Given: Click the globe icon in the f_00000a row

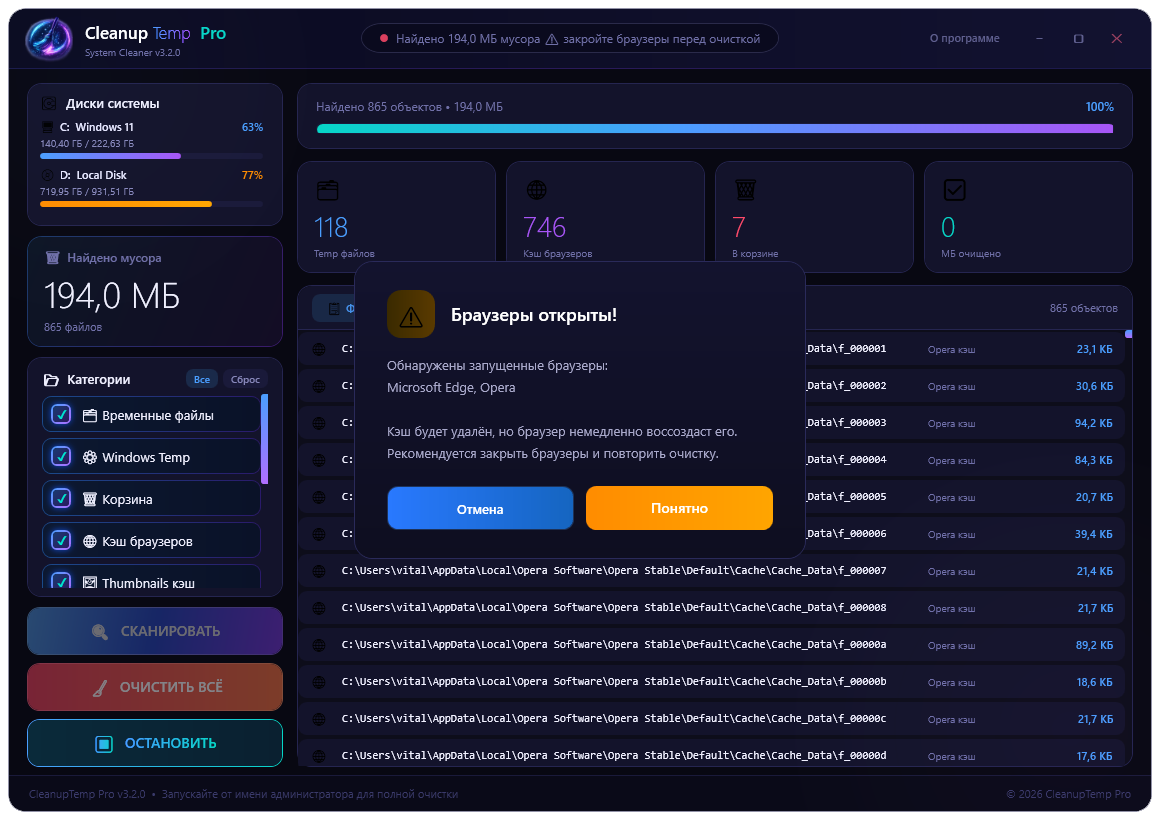Looking at the screenshot, I should click(319, 645).
